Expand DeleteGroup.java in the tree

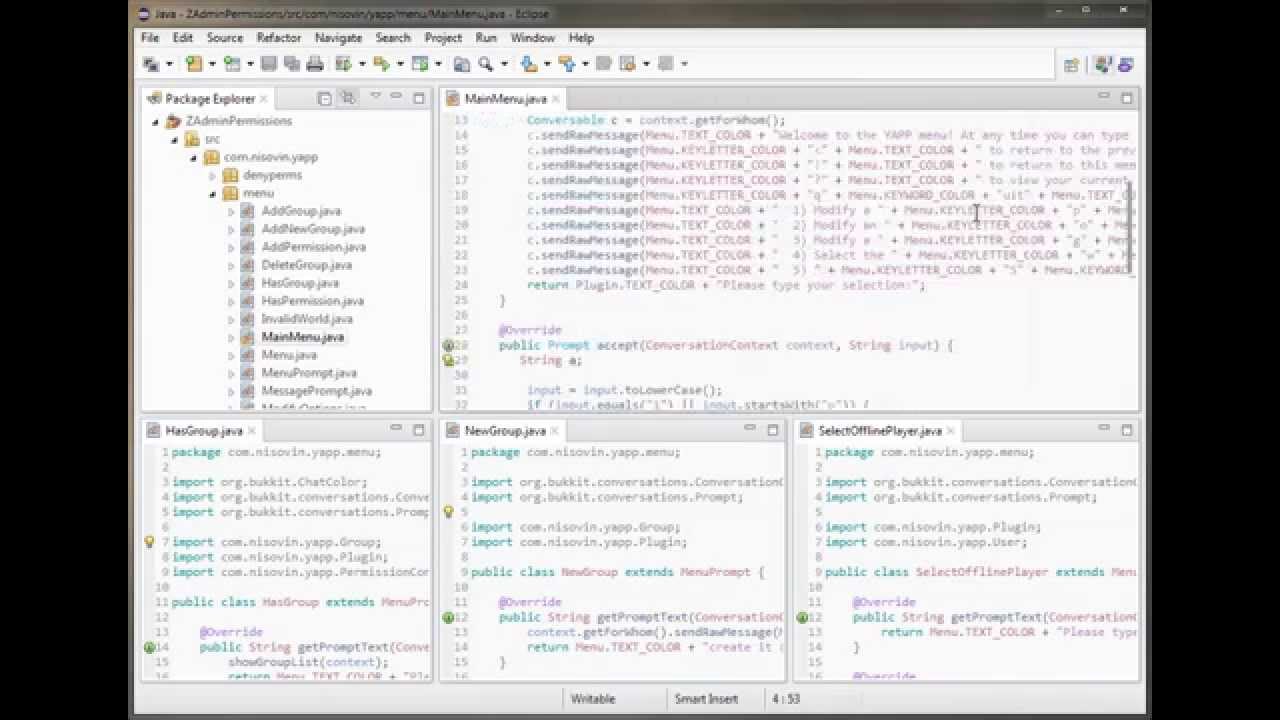(231, 266)
